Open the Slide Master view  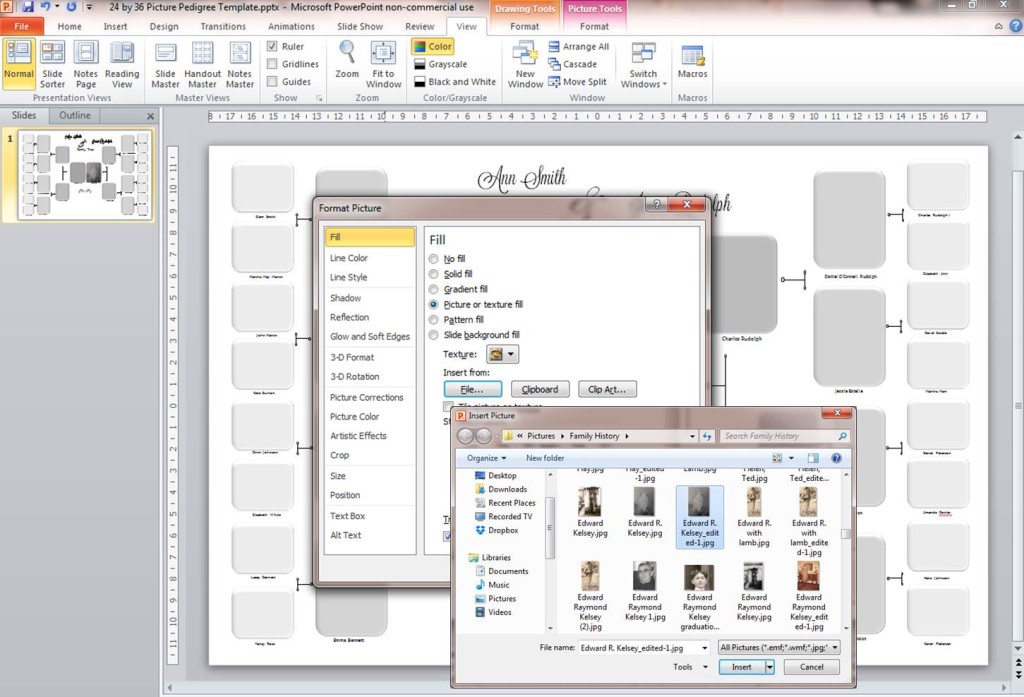click(x=165, y=63)
